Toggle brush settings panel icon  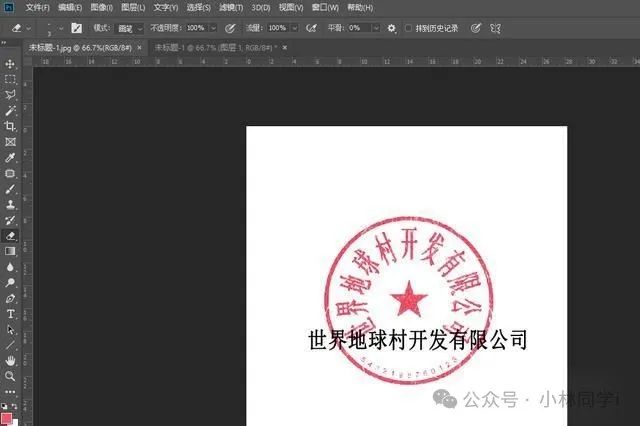[76, 28]
